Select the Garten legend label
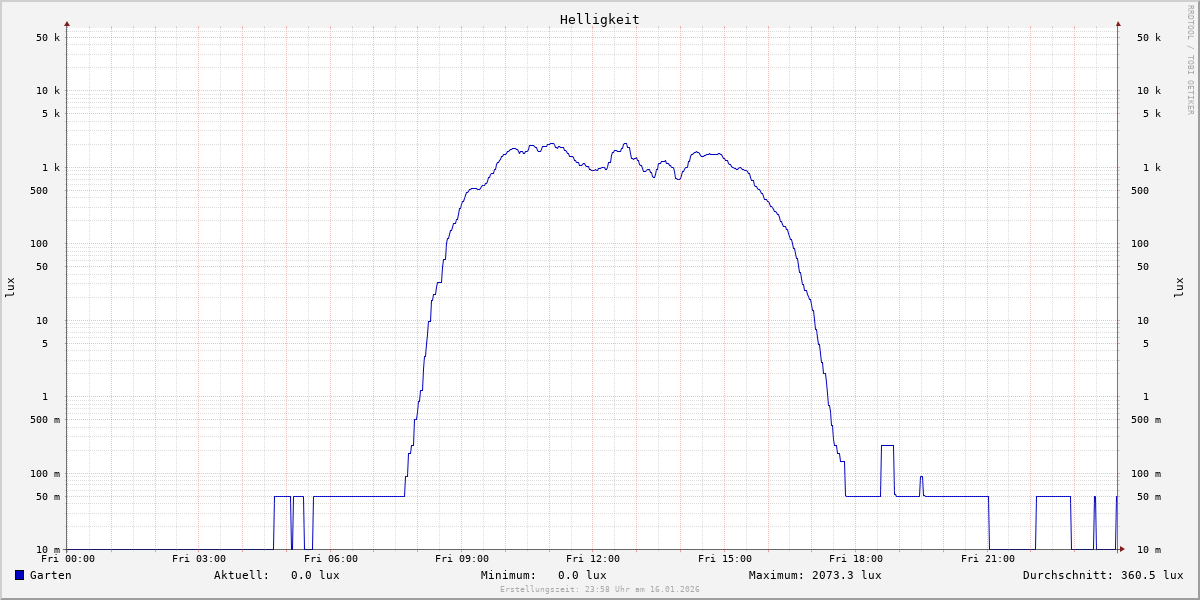The height and width of the screenshot is (600, 1200). point(50,575)
